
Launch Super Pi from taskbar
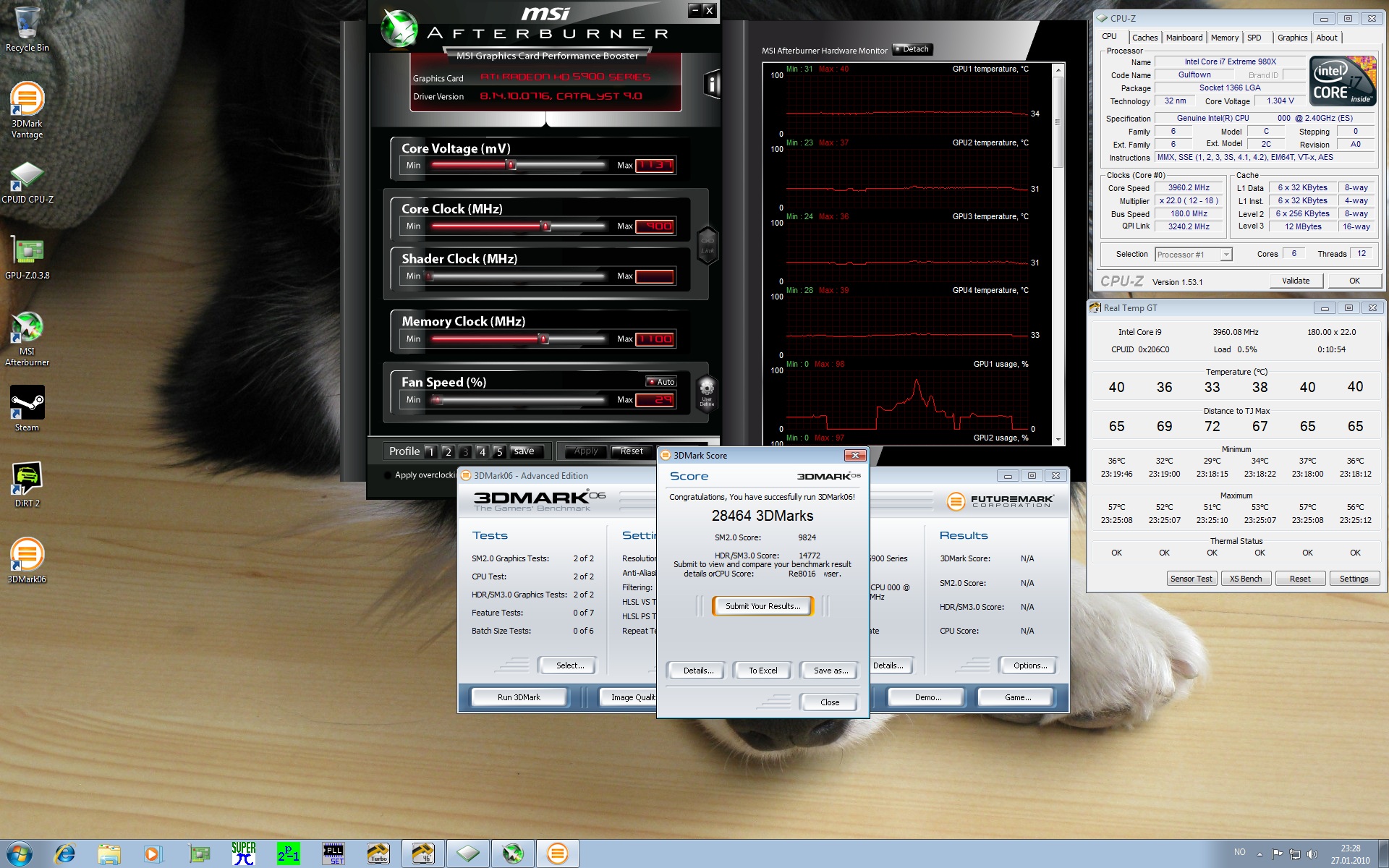244,854
